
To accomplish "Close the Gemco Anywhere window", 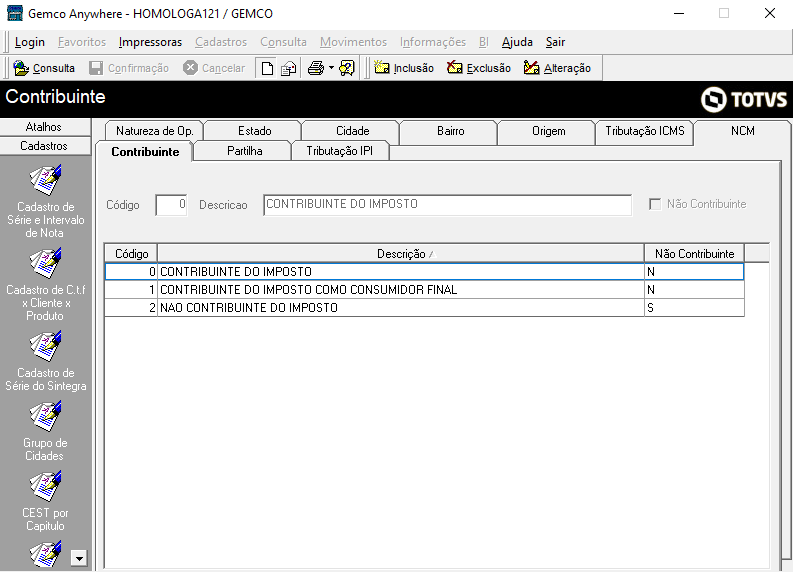I will point(770,13).
